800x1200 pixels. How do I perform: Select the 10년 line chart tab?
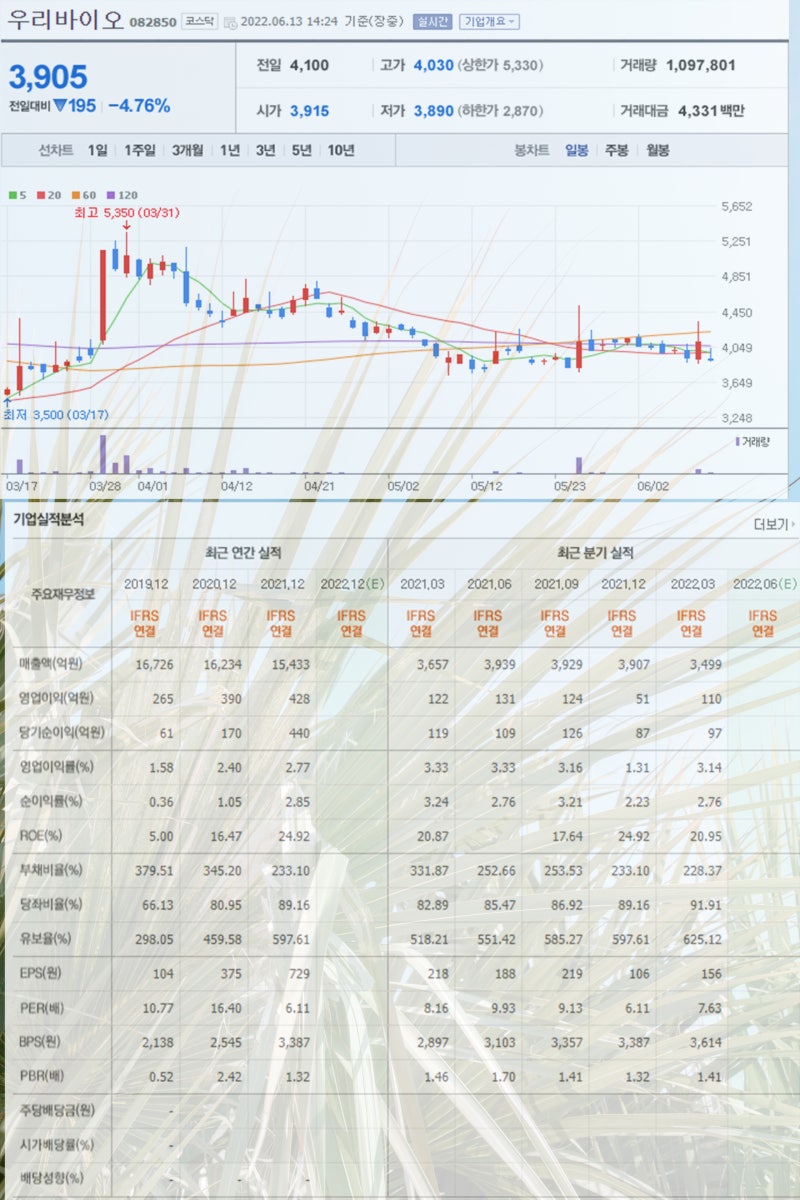tap(341, 150)
